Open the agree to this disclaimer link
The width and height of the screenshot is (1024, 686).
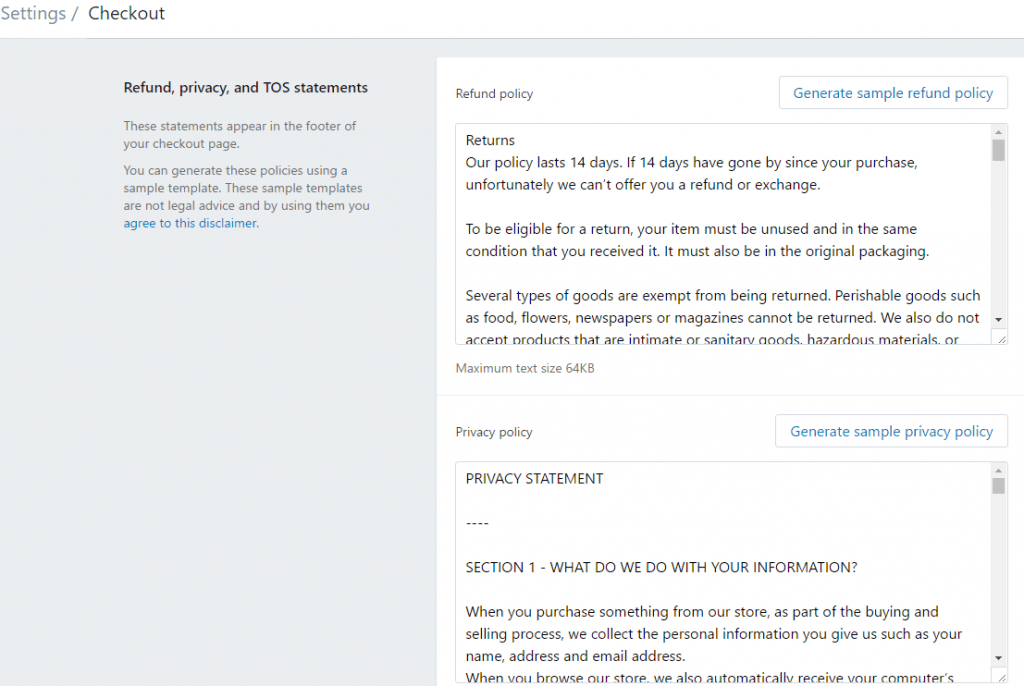(190, 223)
